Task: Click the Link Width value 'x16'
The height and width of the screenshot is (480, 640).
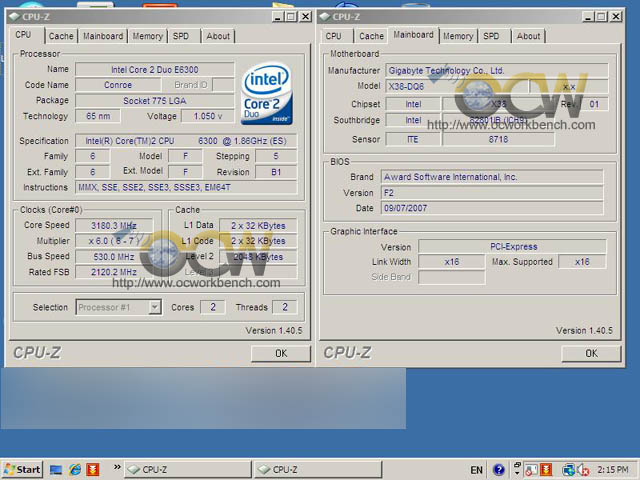Action: pyautogui.click(x=452, y=262)
